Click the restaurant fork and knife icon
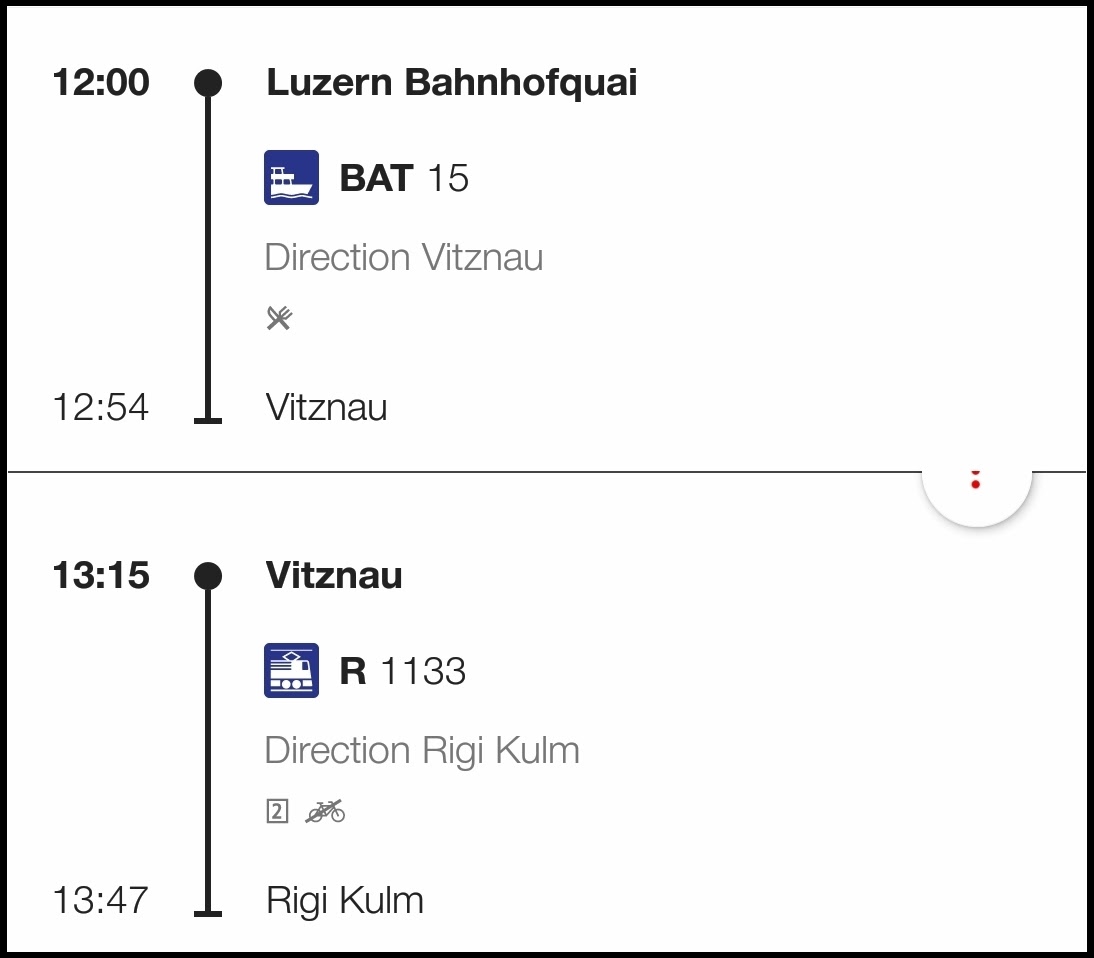The height and width of the screenshot is (958, 1094). coord(279,318)
